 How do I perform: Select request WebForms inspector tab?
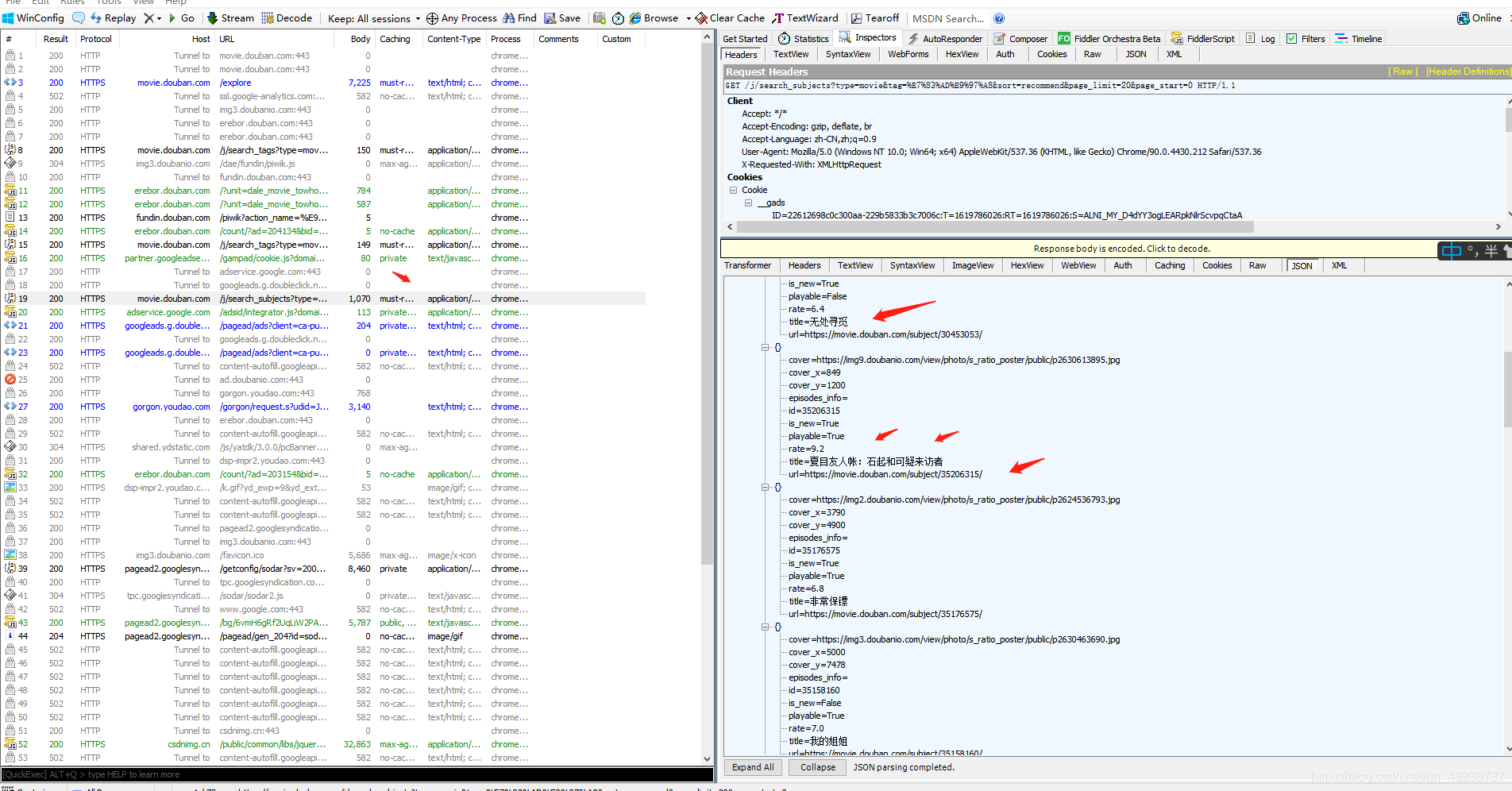[908, 55]
